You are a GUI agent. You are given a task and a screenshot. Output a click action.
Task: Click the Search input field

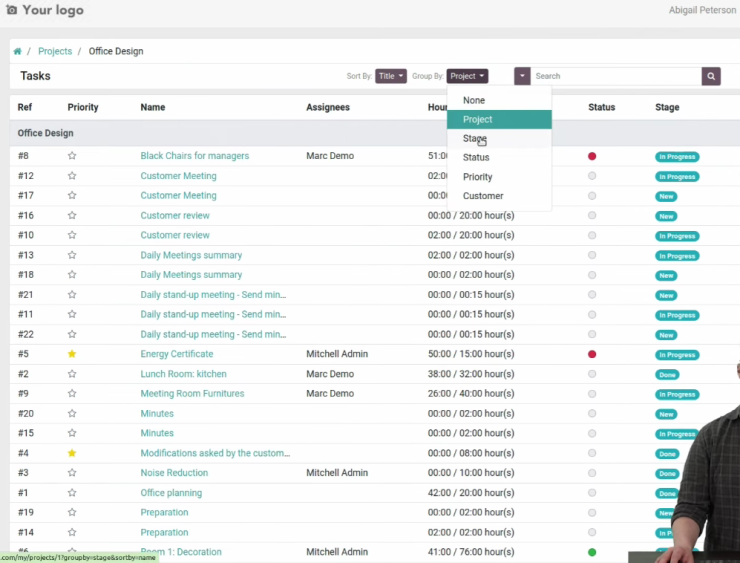point(616,76)
